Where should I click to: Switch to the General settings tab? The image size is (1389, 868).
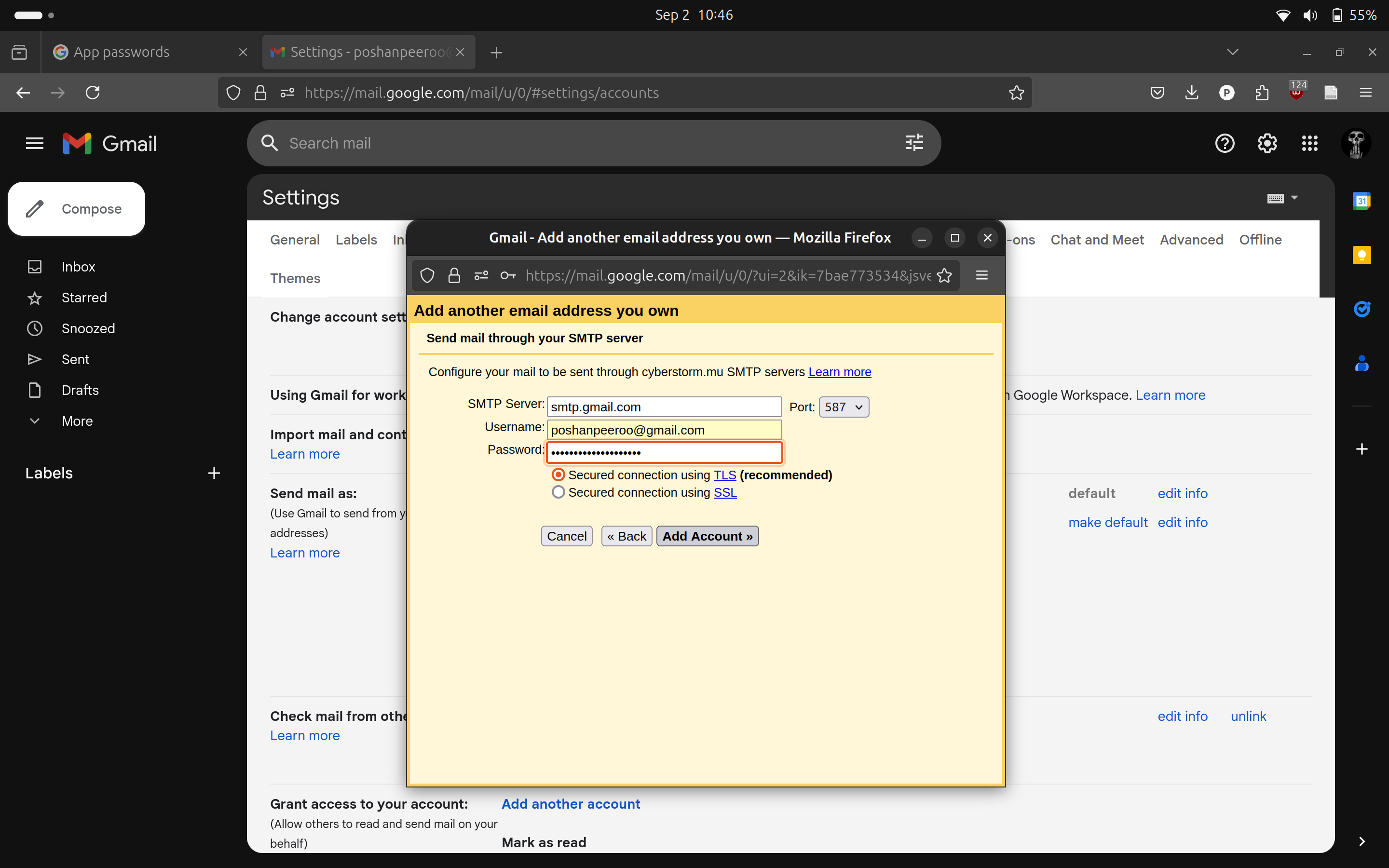[x=294, y=239]
